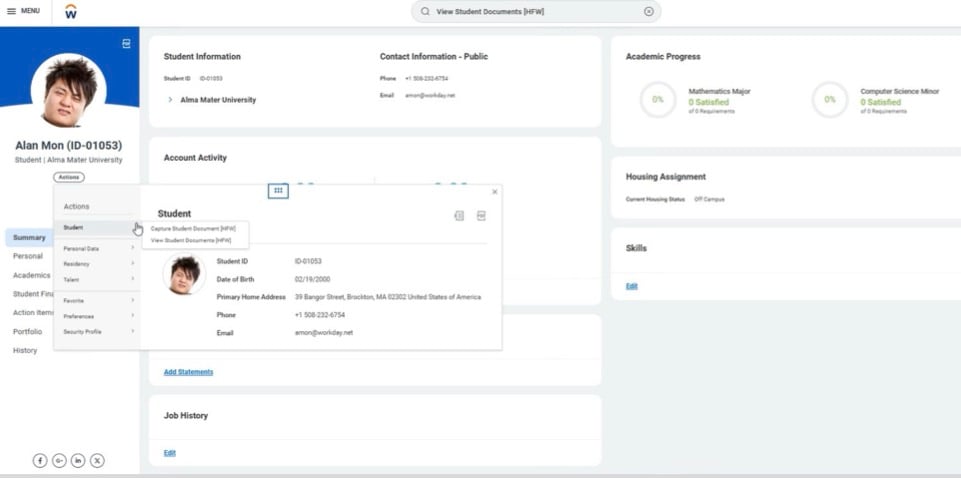Screen dimensions: 961x478
Task: Click Computer Science Minor 0 Satisfied text
Action: click(x=881, y=102)
